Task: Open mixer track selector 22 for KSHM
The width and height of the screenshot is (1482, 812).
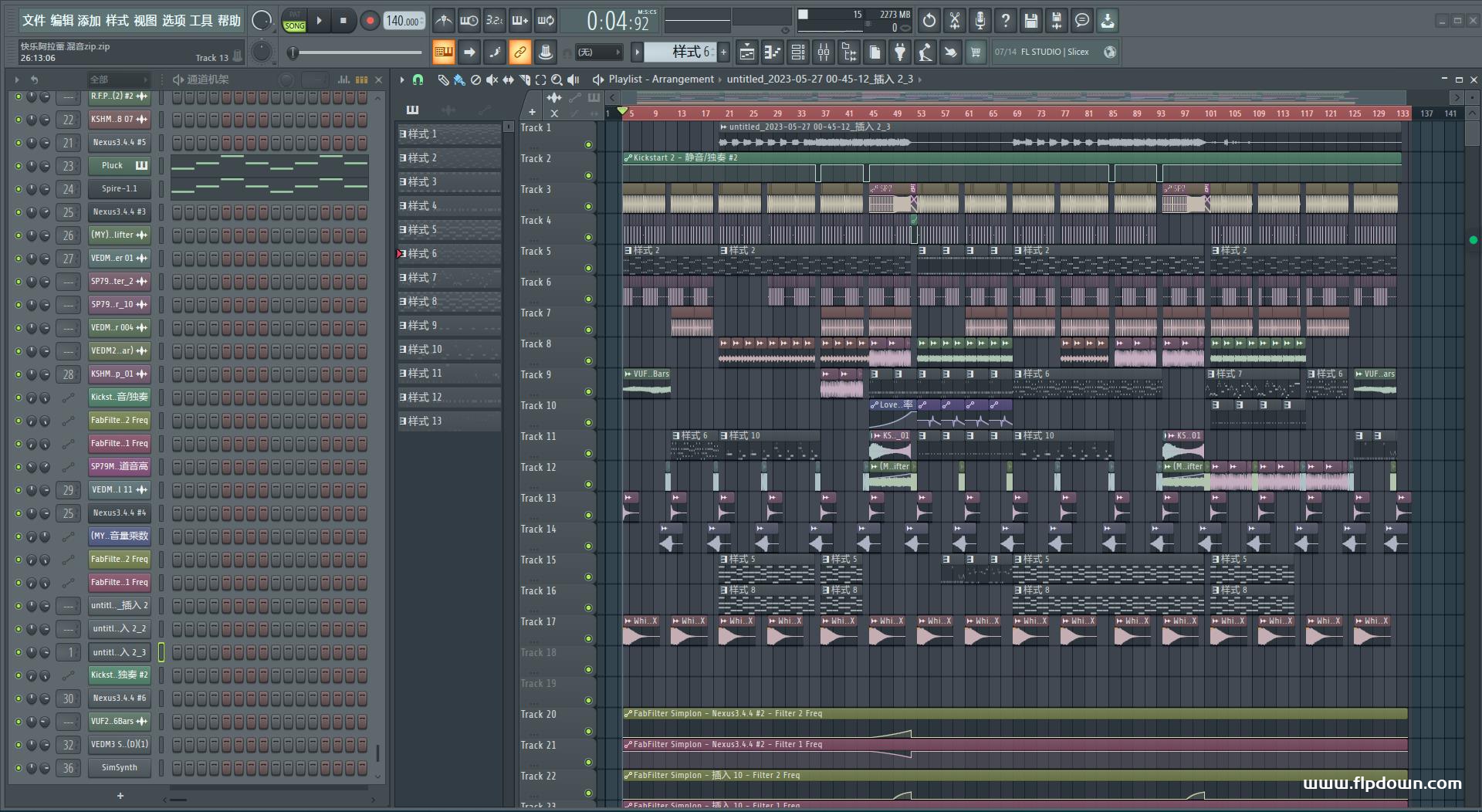Action: coord(69,120)
